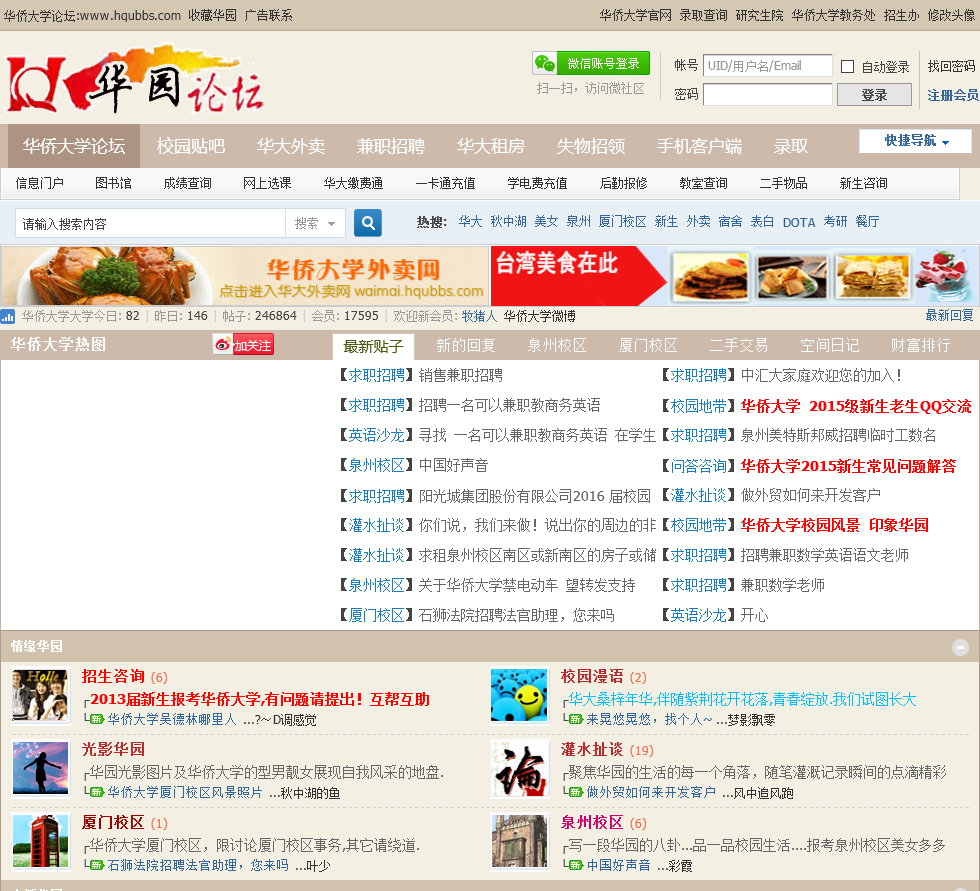This screenshot has width=980, height=891.
Task: Focus the 密码 password input field
Action: click(768, 95)
